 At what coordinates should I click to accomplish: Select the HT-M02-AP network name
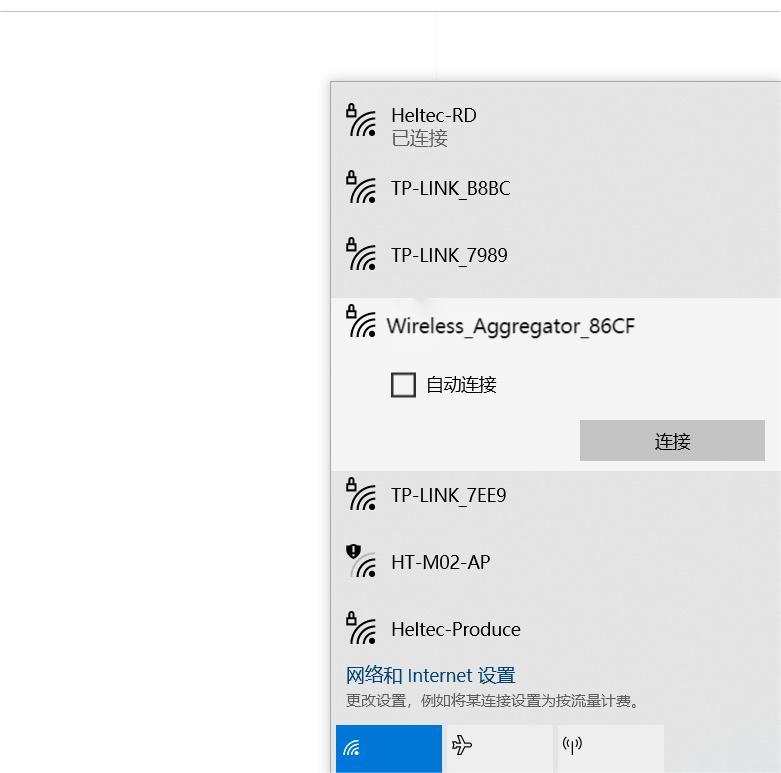pos(440,563)
